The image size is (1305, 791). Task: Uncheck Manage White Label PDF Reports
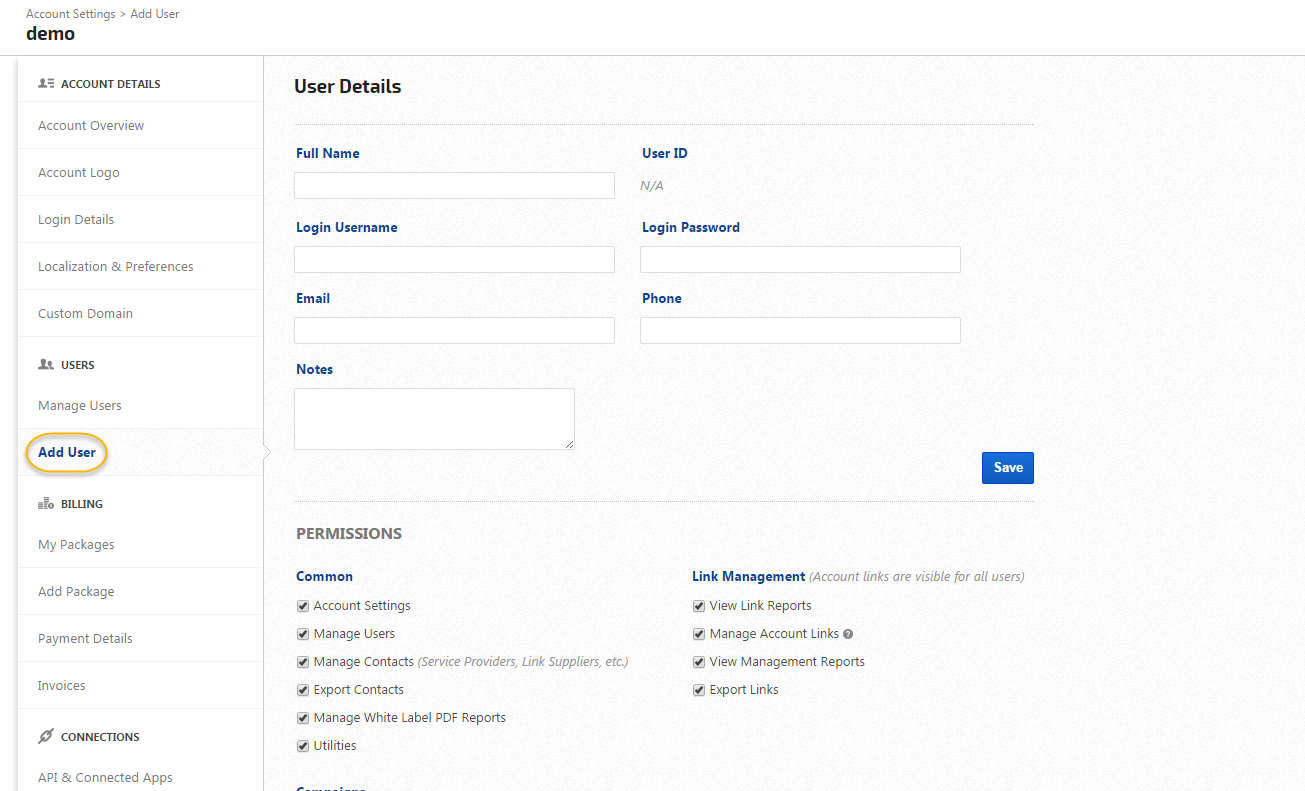pos(303,718)
